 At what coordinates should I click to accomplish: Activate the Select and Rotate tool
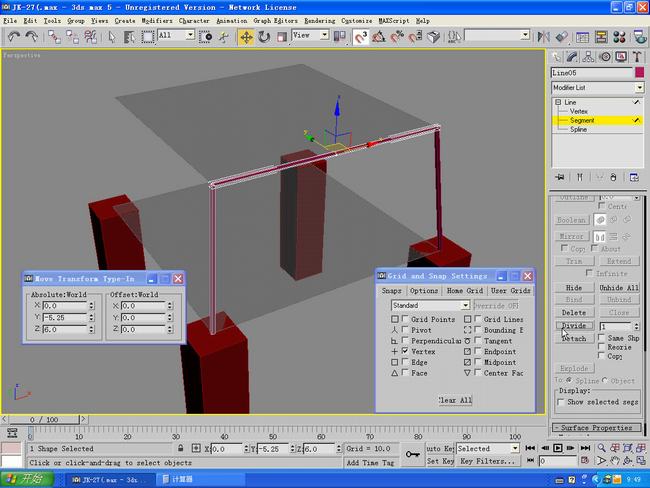[x=264, y=37]
